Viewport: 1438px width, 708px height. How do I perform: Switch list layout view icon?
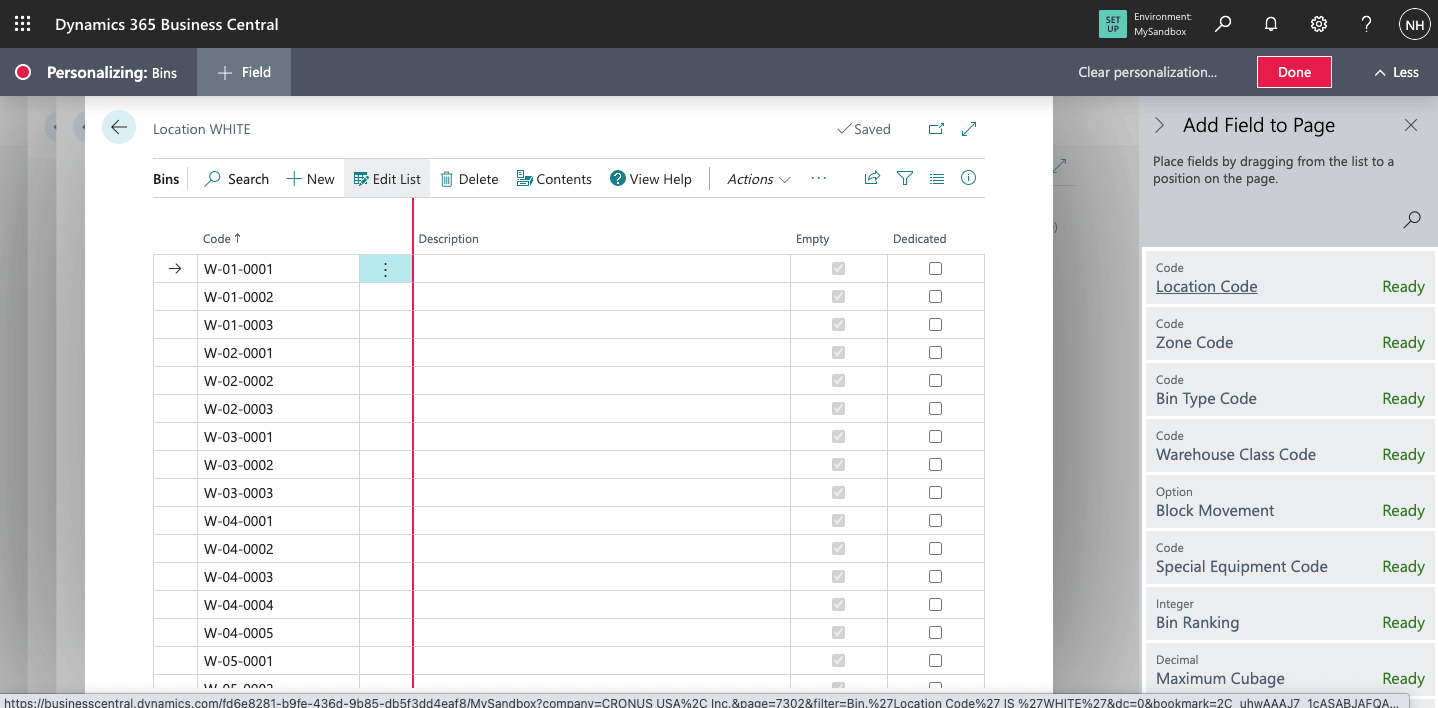pos(937,178)
